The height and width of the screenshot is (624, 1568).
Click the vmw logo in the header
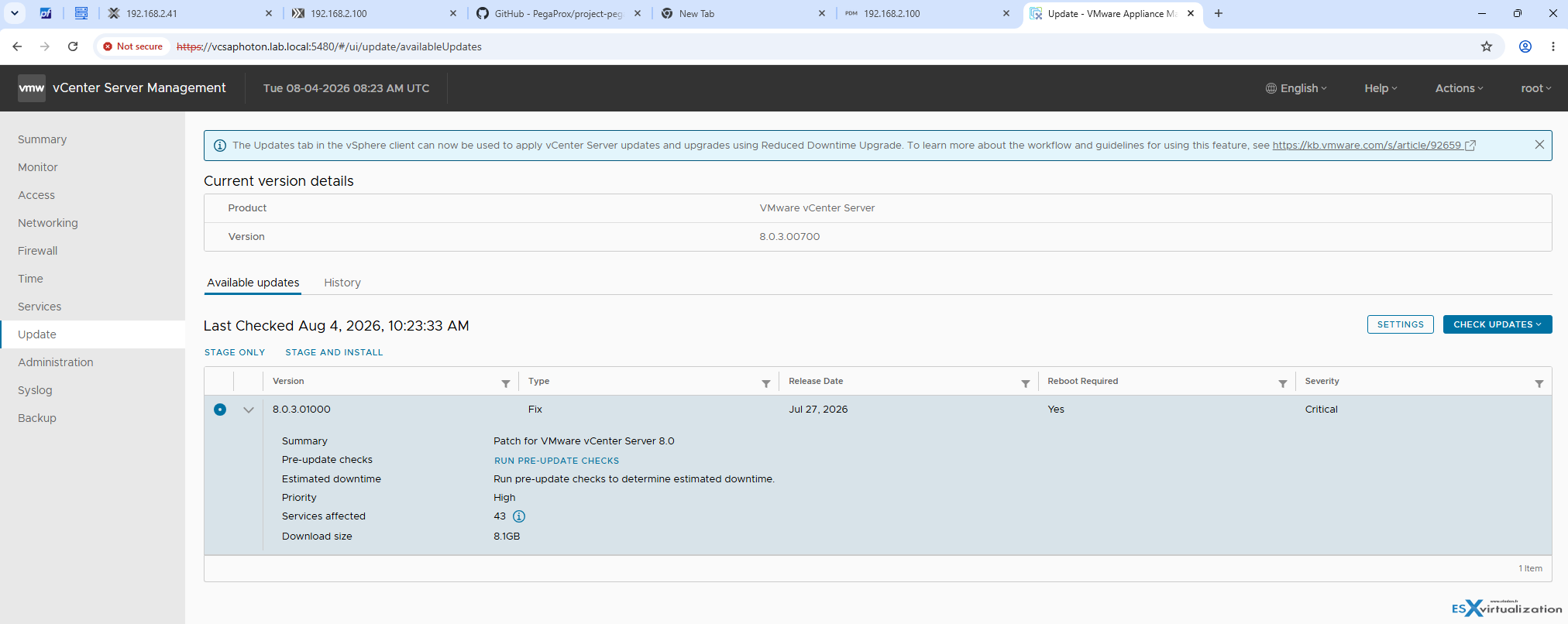(x=32, y=88)
